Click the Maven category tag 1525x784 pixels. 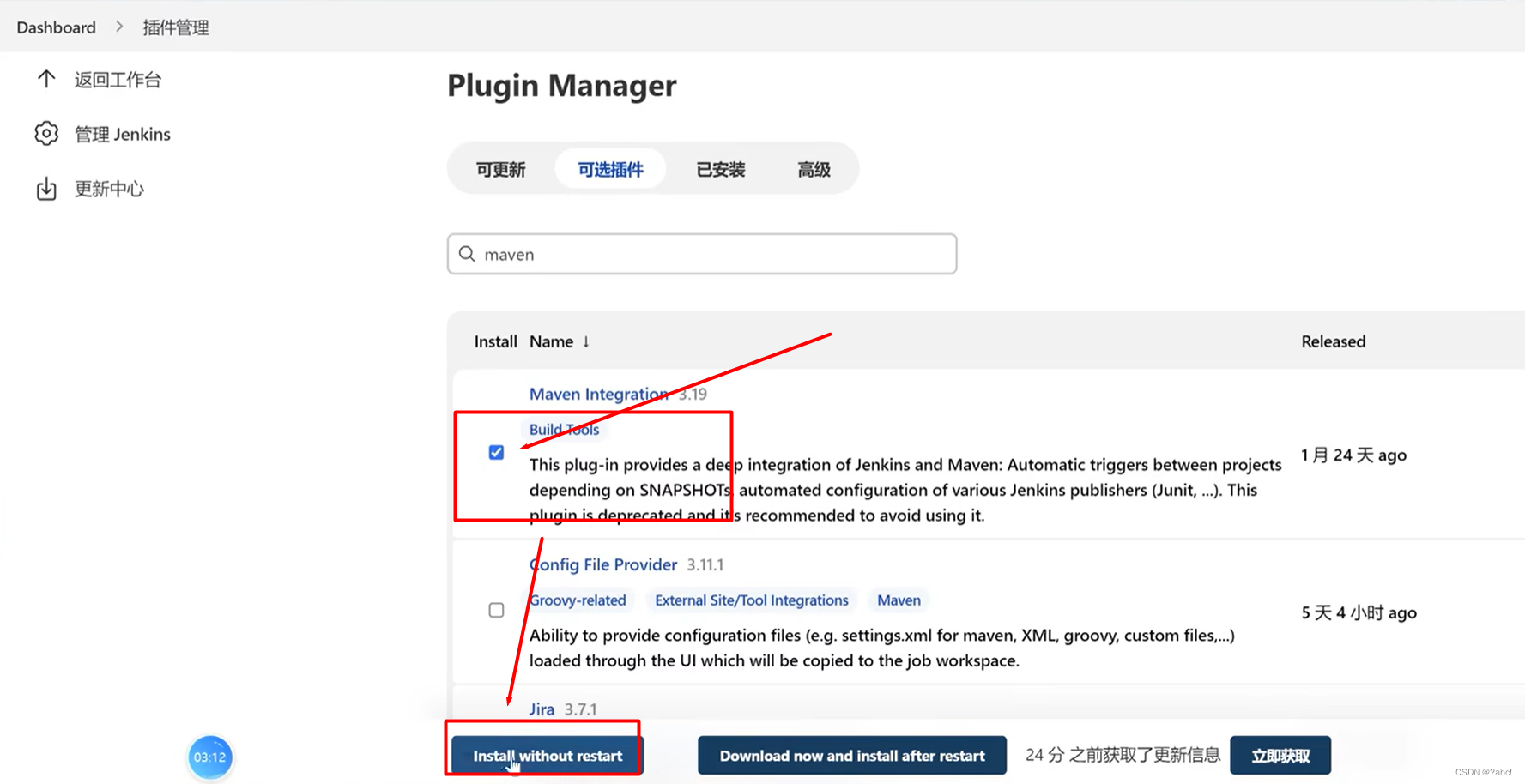coord(899,600)
